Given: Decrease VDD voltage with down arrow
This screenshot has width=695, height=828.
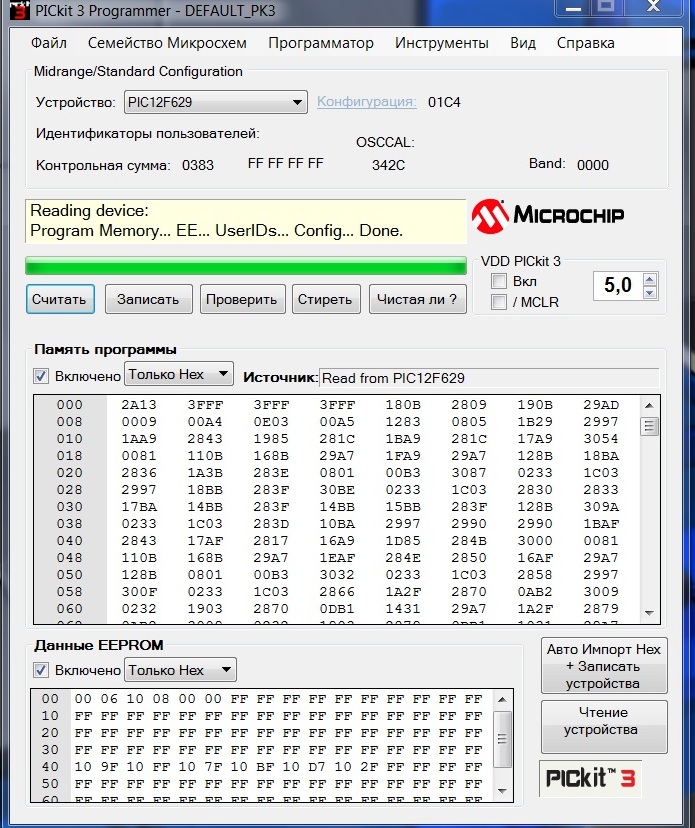Looking at the screenshot, I should click(x=650, y=293).
